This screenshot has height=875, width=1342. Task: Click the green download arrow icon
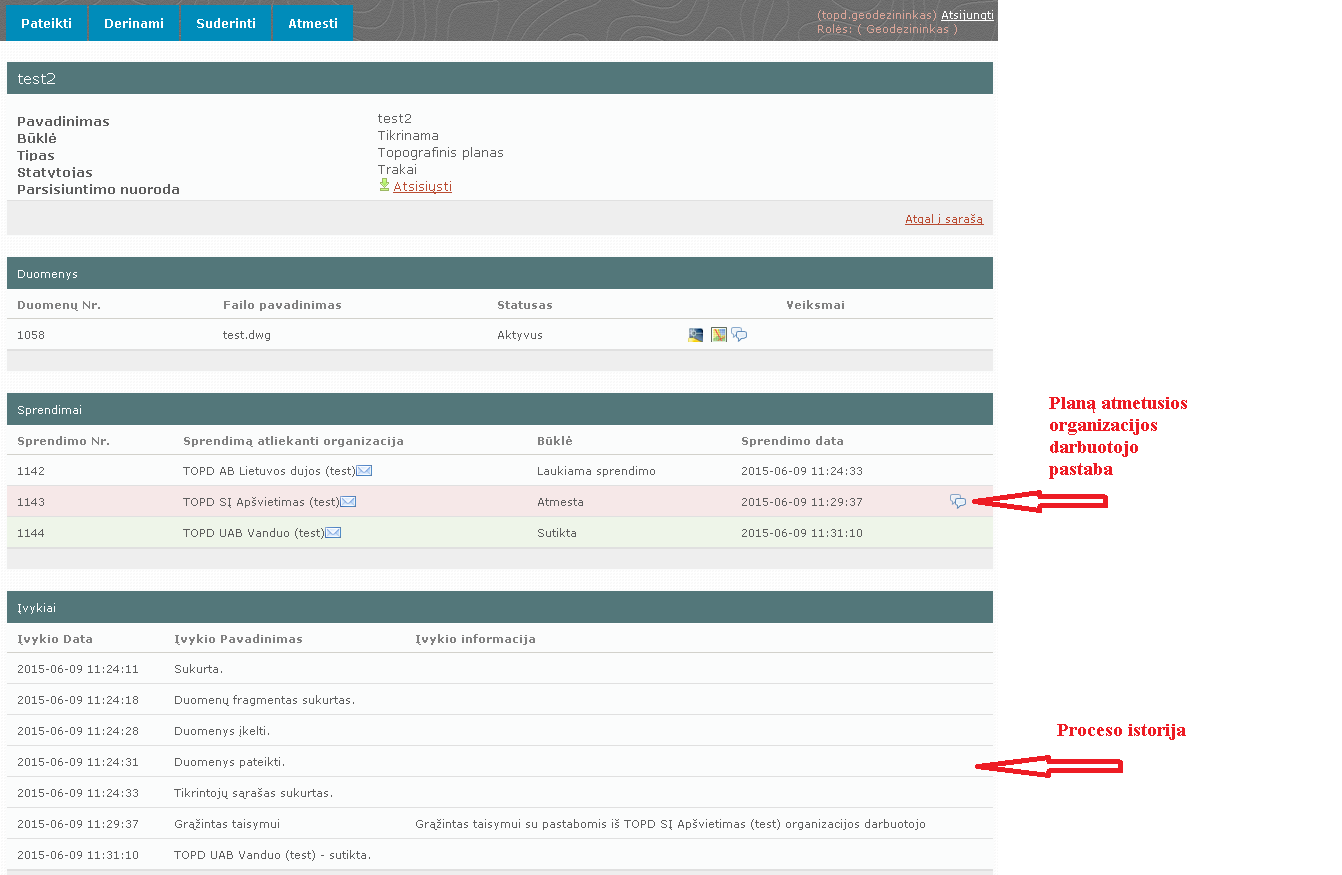[x=384, y=185]
